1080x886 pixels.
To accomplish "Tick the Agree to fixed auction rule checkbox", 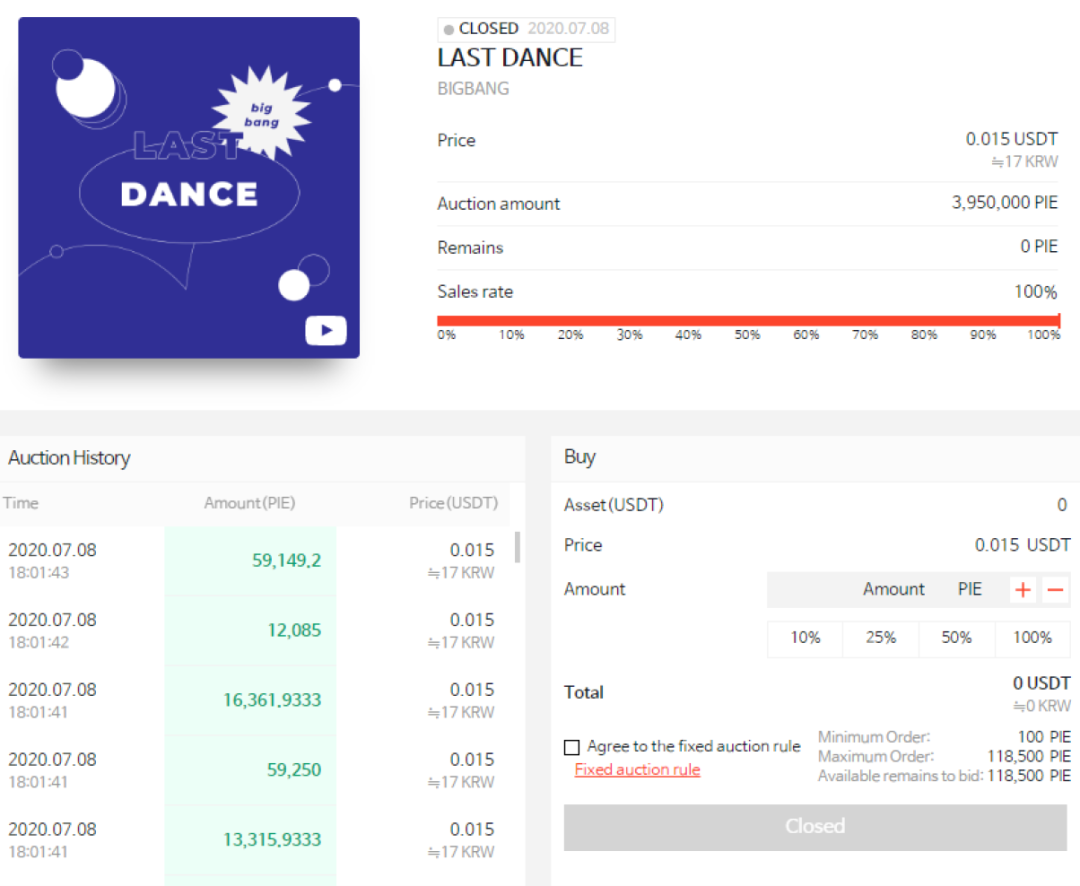I will coord(572,747).
